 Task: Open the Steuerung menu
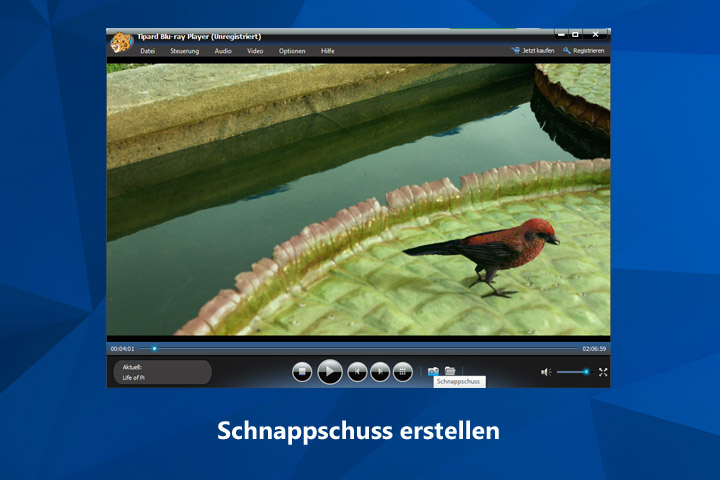185,51
